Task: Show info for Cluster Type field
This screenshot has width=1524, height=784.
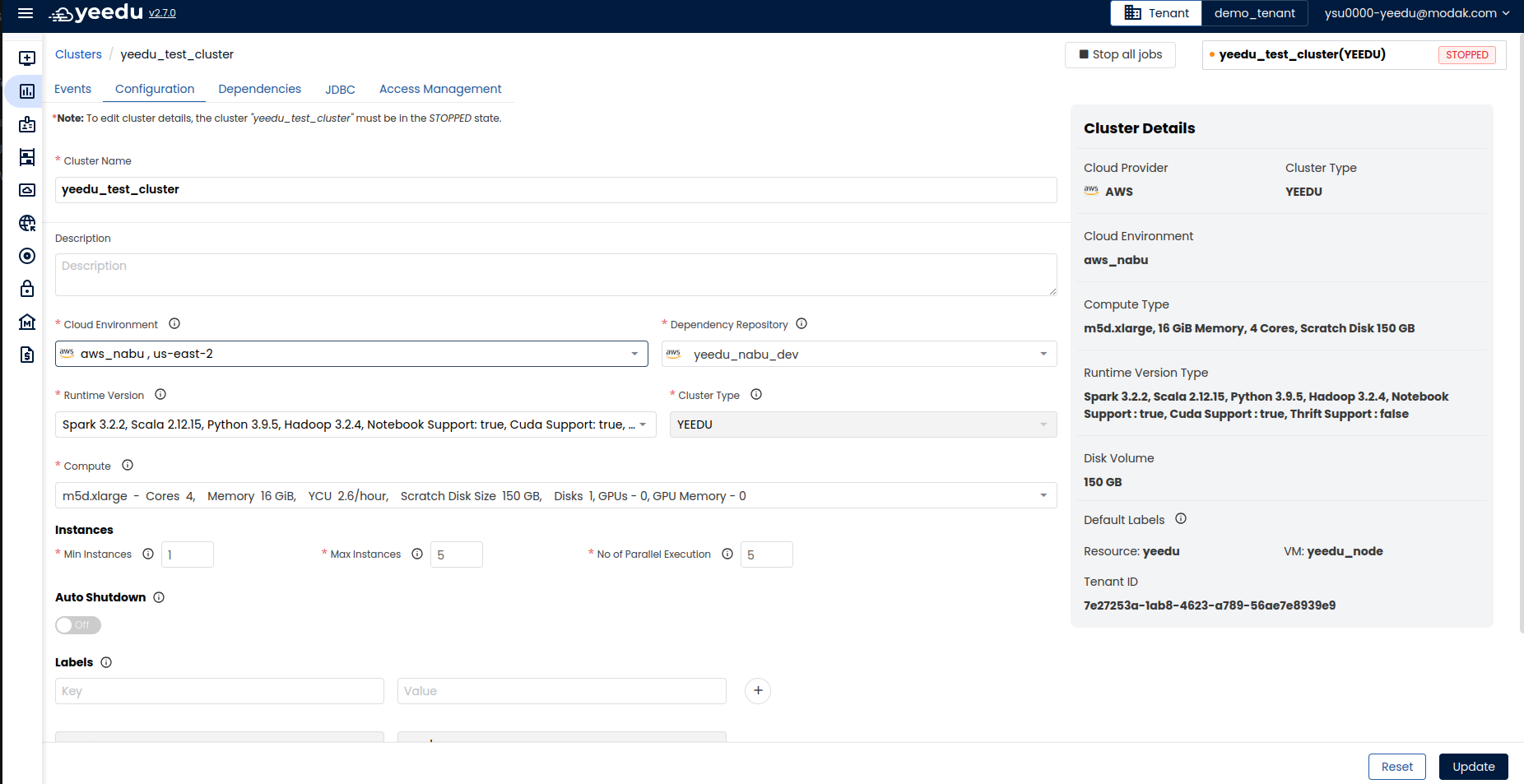Action: 756,395
